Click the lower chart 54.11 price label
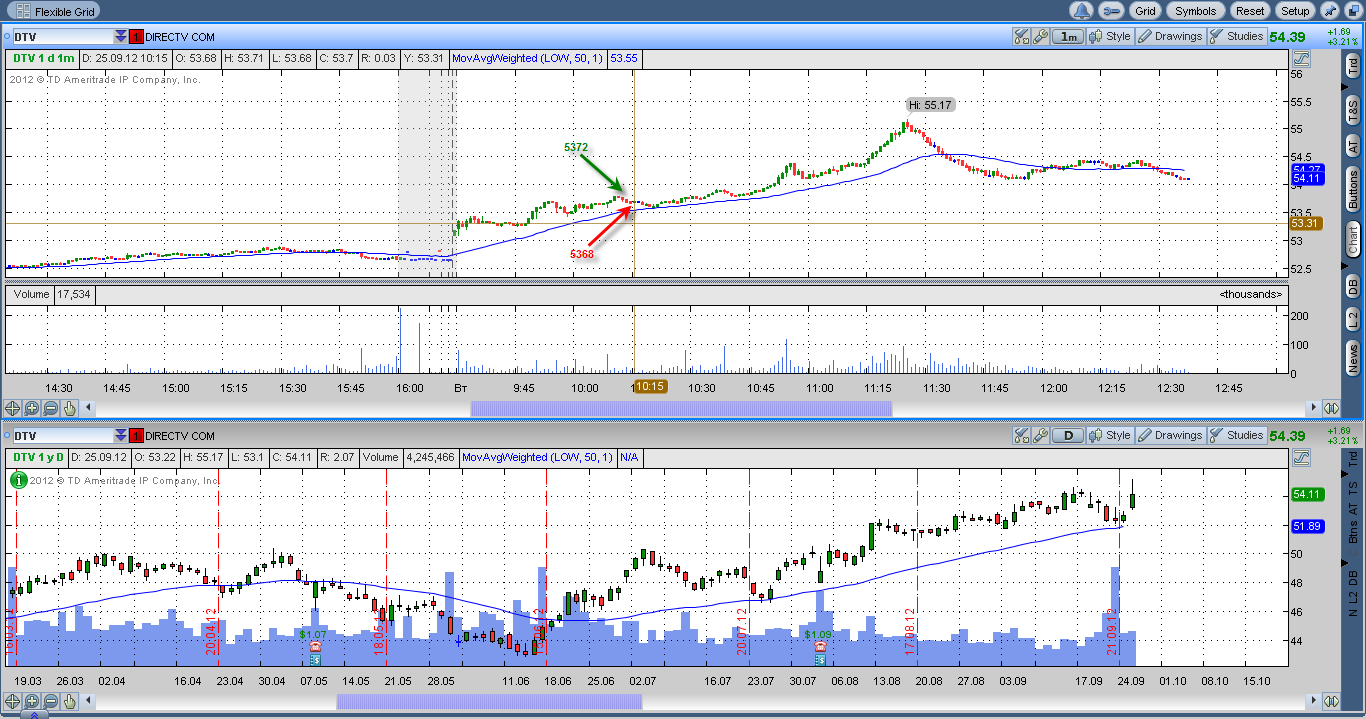This screenshot has height=719, width=1366. coord(1308,494)
